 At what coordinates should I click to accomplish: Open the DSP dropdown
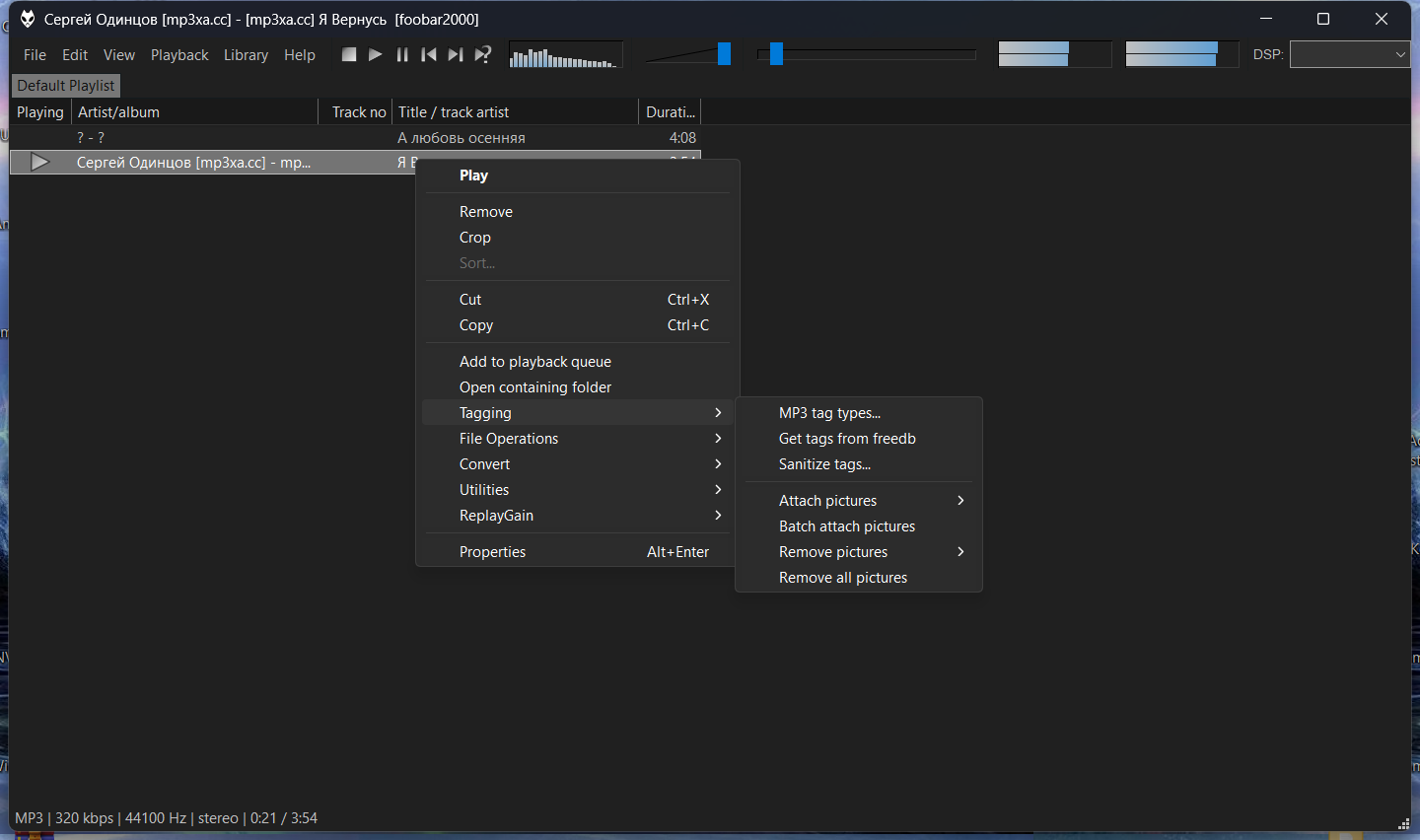point(1349,54)
